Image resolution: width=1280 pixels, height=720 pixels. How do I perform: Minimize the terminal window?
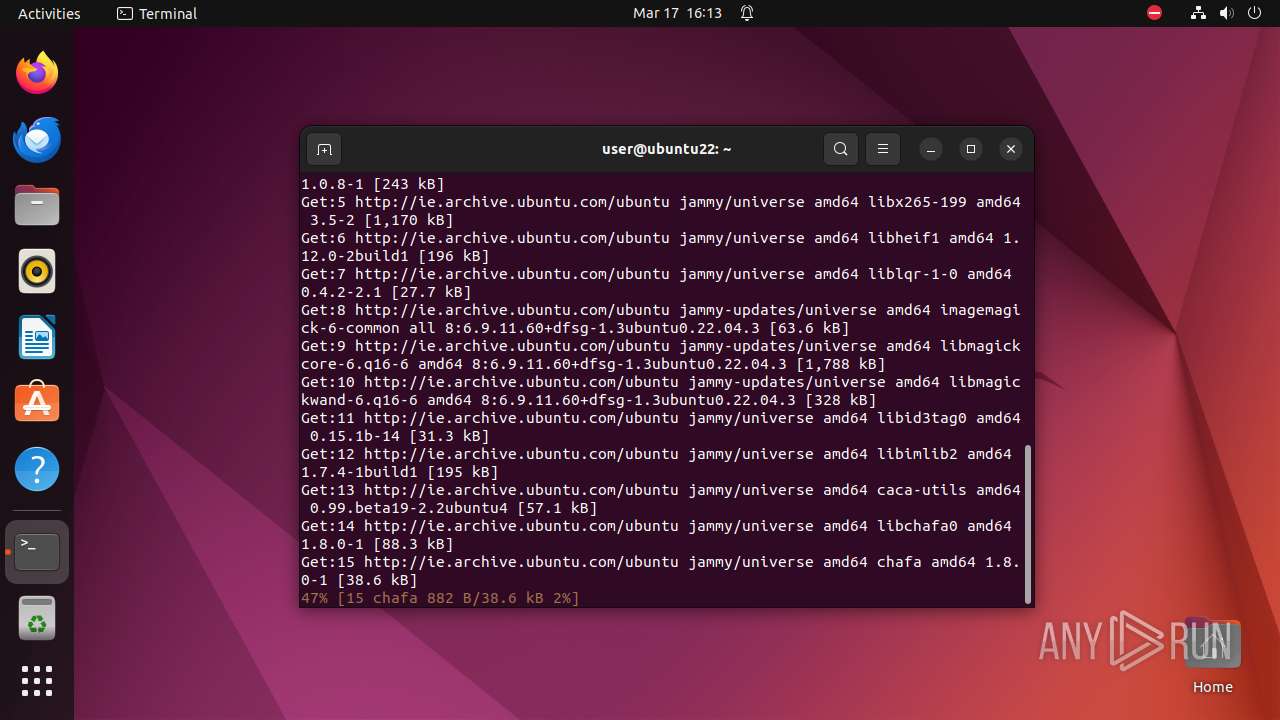(931, 149)
